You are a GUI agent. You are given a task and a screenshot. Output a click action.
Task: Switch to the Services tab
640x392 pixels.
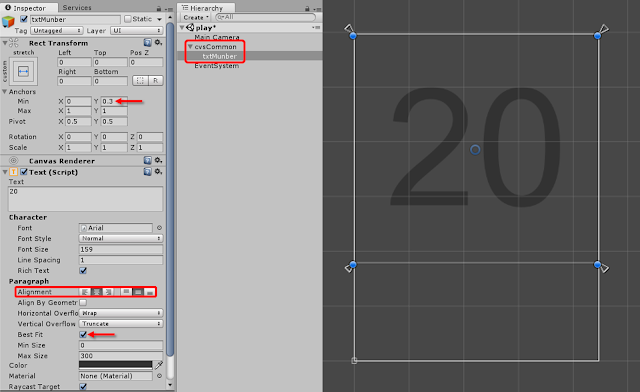[x=77, y=8]
